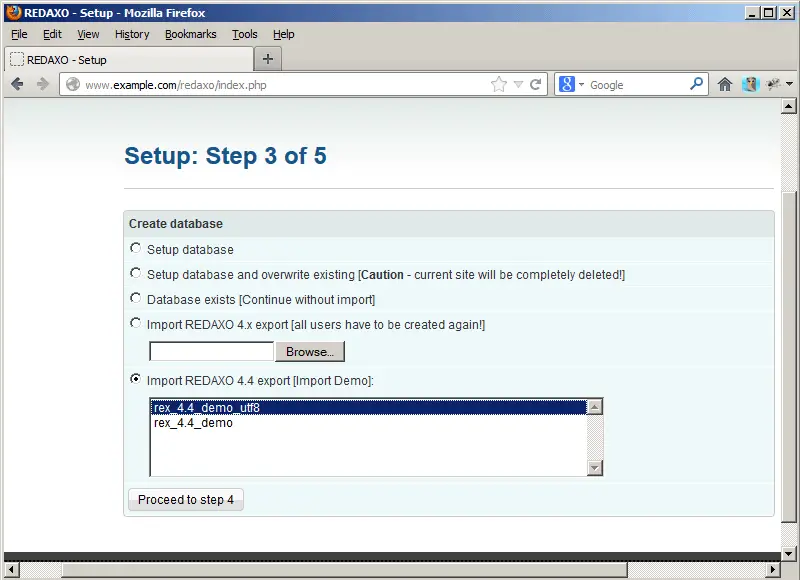Open the URL history dropdown arrow

pyautogui.click(x=518, y=85)
